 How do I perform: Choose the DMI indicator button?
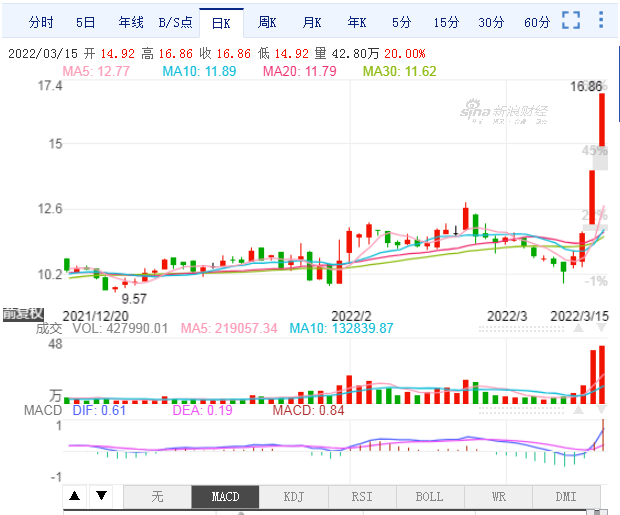[x=566, y=496]
